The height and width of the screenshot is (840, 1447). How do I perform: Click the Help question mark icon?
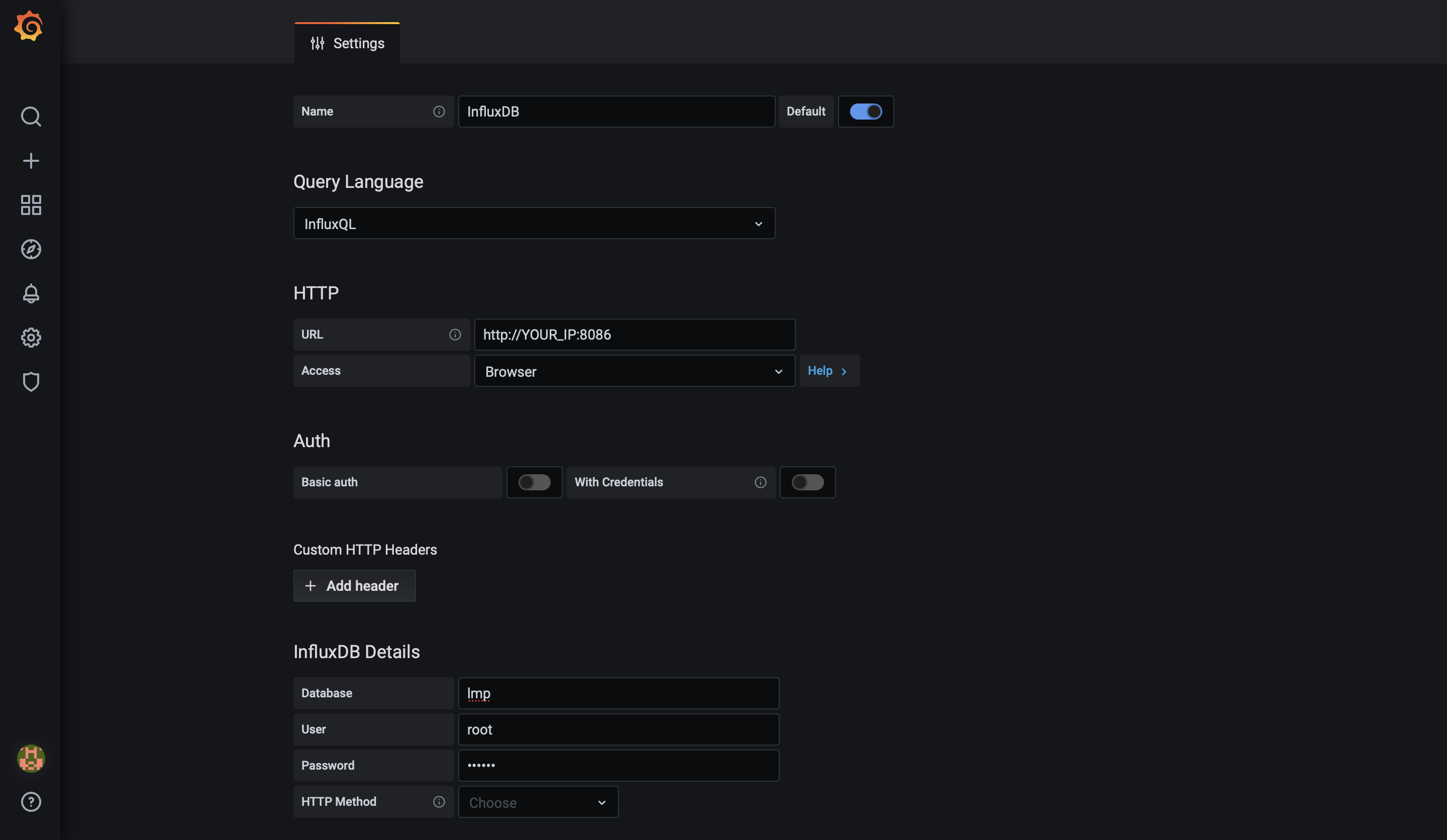(31, 801)
